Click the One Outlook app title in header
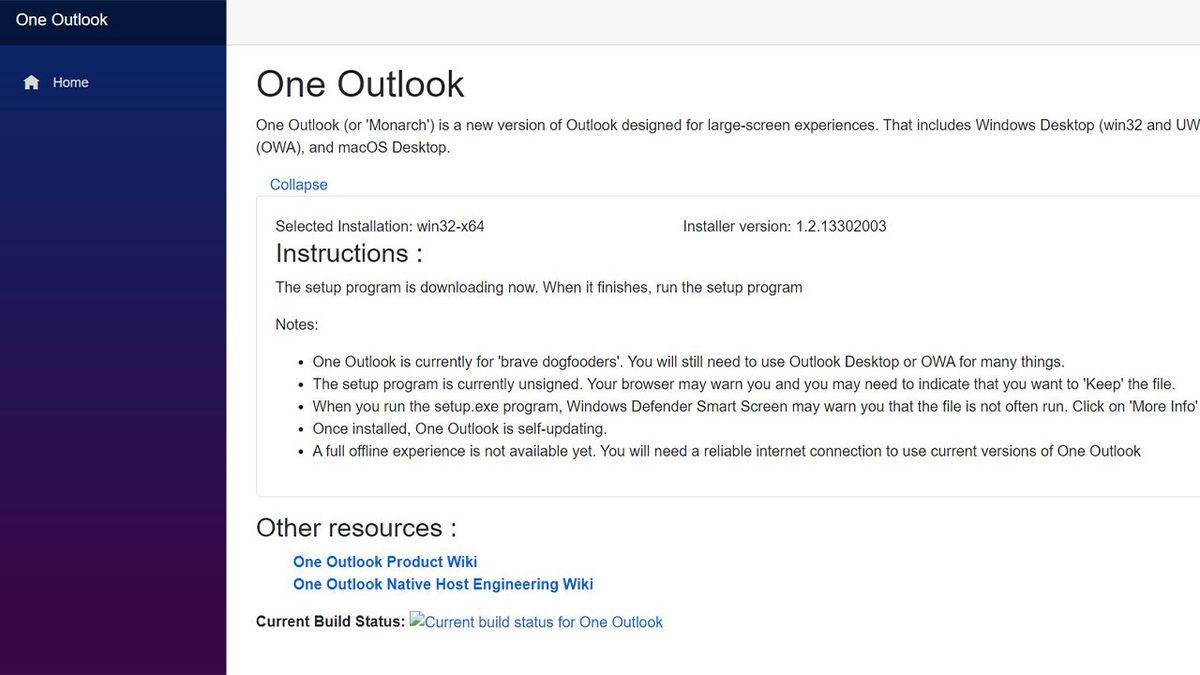Viewport: 1200px width, 675px height. click(x=61, y=19)
